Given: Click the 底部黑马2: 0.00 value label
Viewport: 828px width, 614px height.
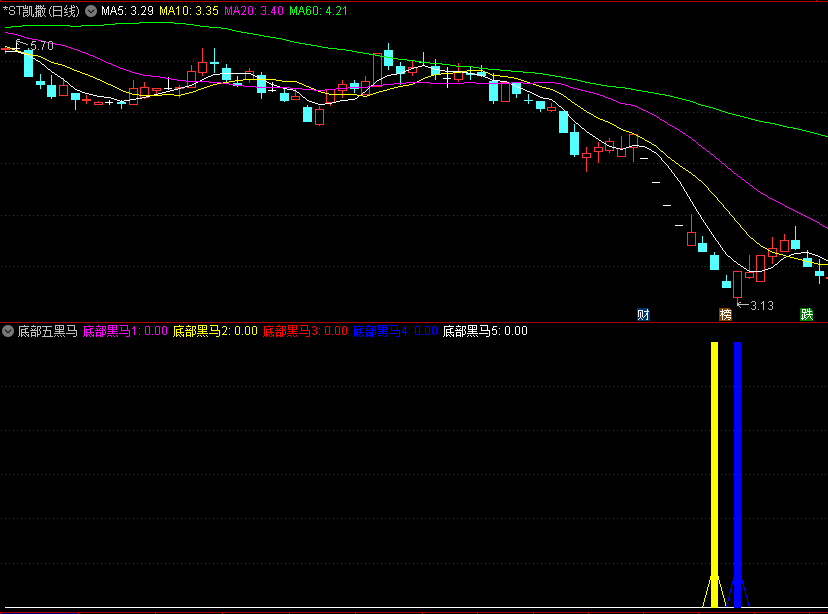Looking at the screenshot, I should [x=215, y=331].
